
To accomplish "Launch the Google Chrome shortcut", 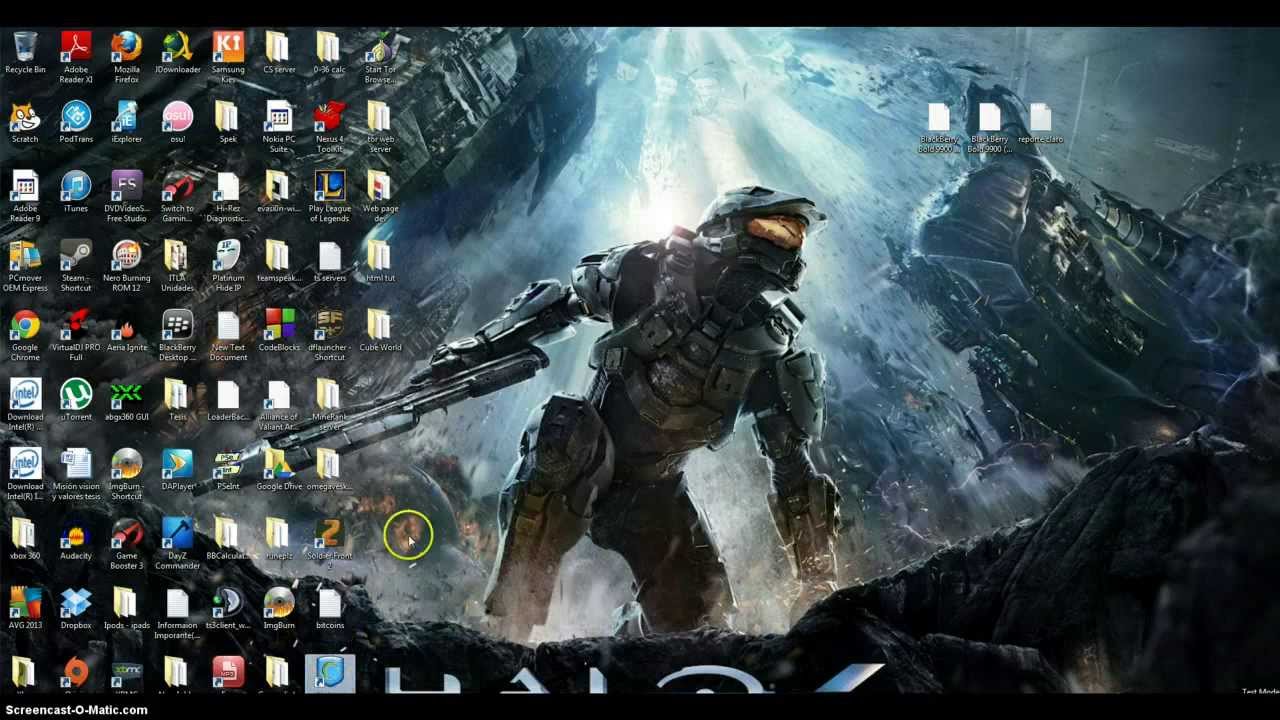I will tap(25, 336).
